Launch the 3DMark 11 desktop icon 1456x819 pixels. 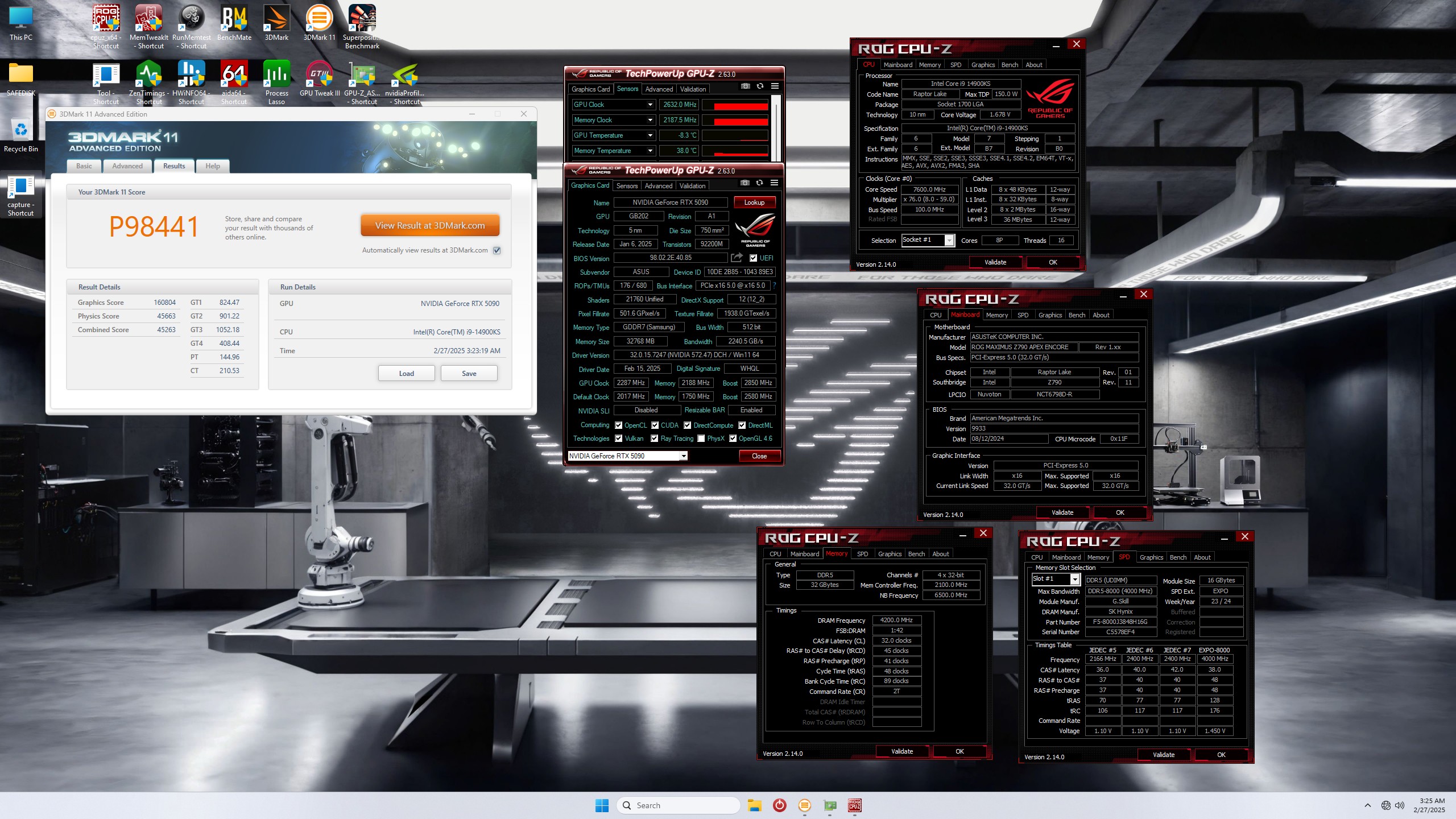tap(319, 23)
